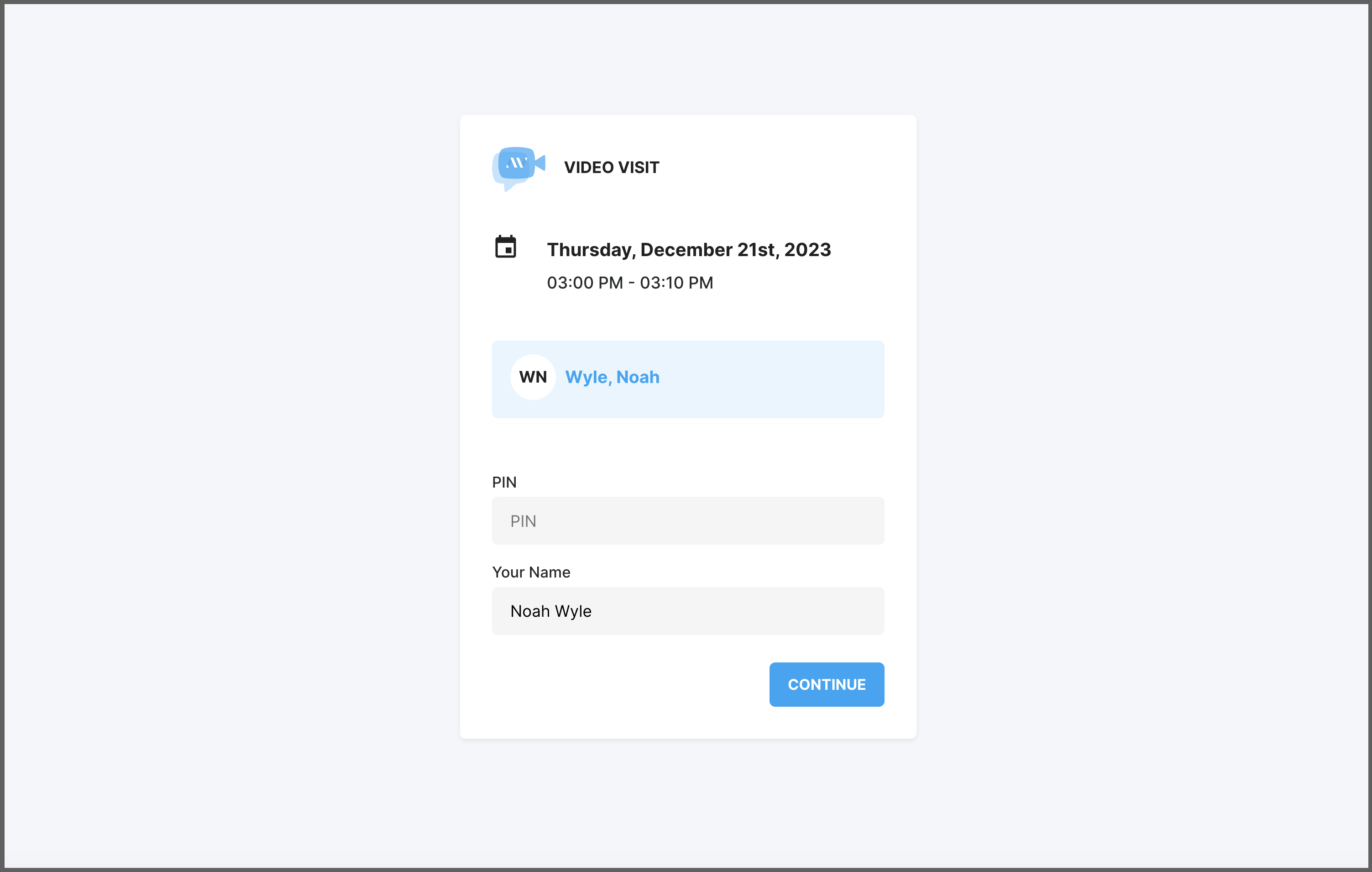Click the video camera chat logo icon
Screen dimensions: 1372x872
pos(518,168)
